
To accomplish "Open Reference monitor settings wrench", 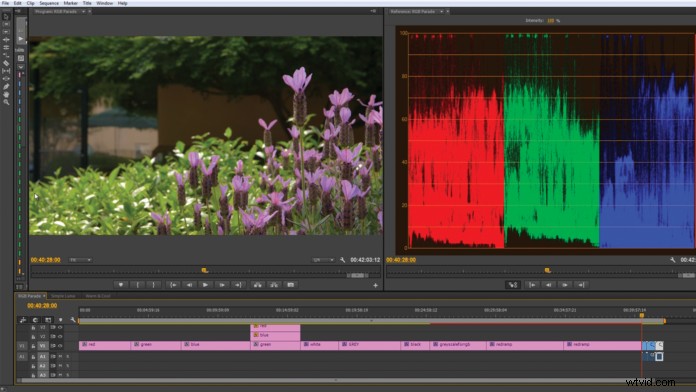I will click(673, 260).
